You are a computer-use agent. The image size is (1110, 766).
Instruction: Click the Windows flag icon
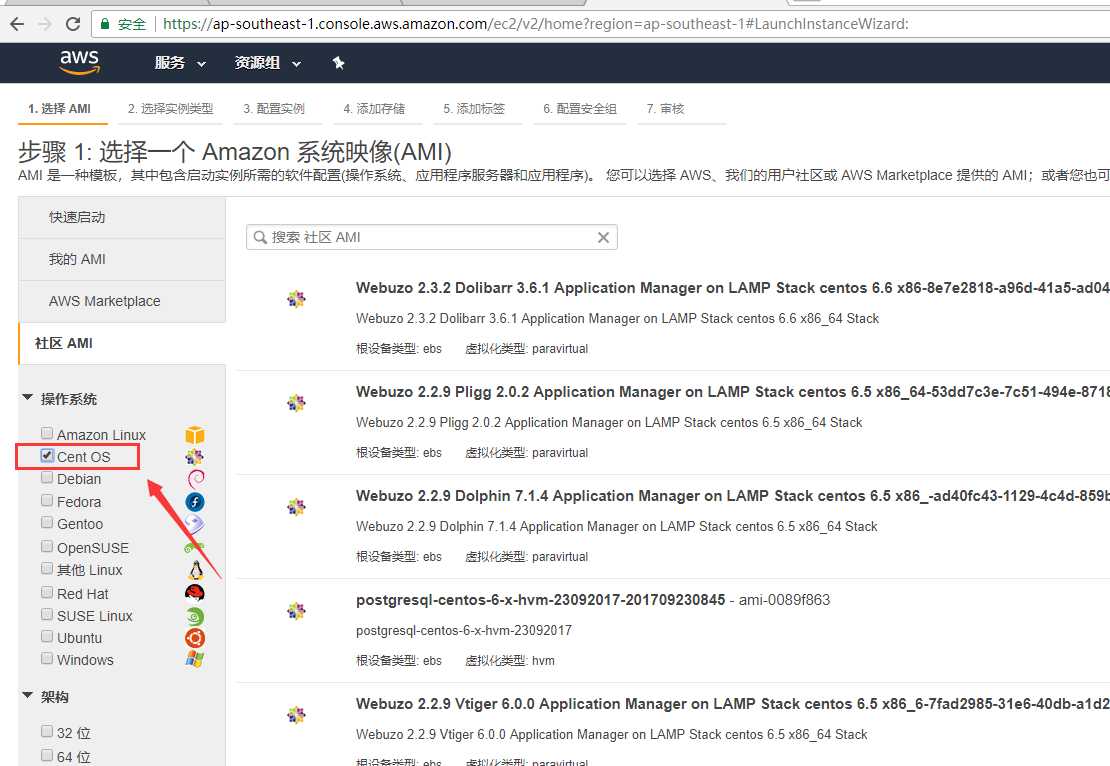point(195,659)
